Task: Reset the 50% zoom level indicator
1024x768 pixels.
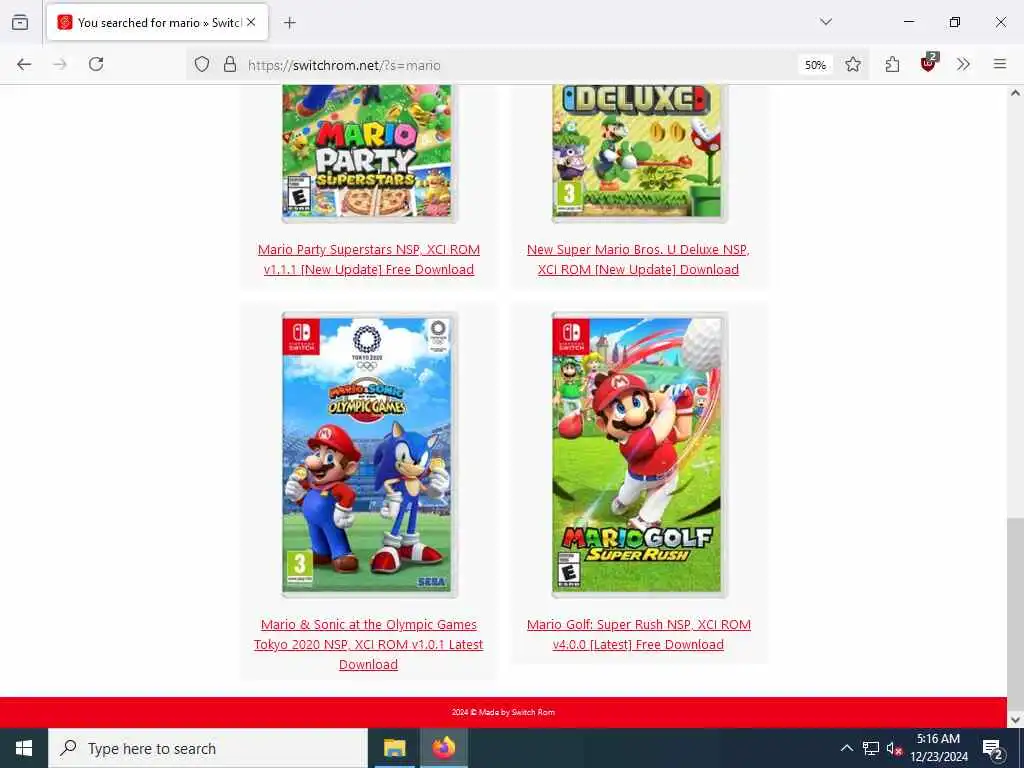Action: point(815,65)
